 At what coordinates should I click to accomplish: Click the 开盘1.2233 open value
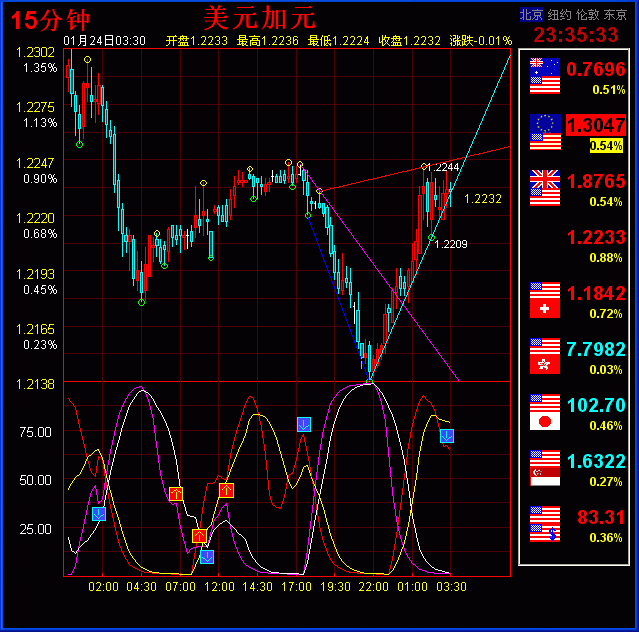coord(197,41)
